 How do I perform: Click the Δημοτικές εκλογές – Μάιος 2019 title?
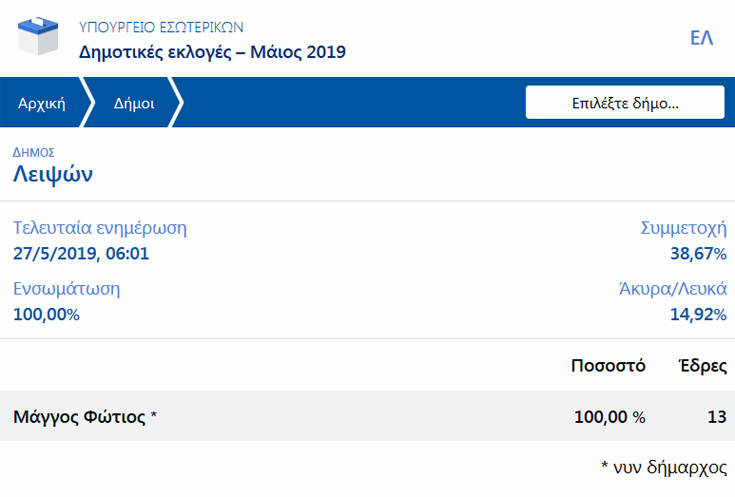[212, 51]
